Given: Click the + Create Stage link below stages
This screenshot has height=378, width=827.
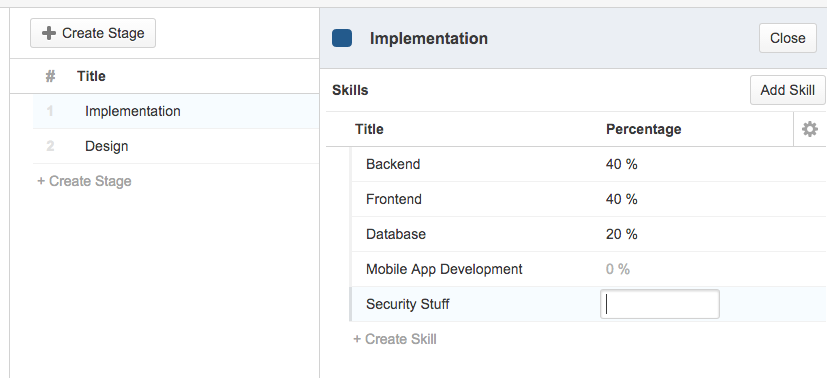Looking at the screenshot, I should tap(84, 181).
